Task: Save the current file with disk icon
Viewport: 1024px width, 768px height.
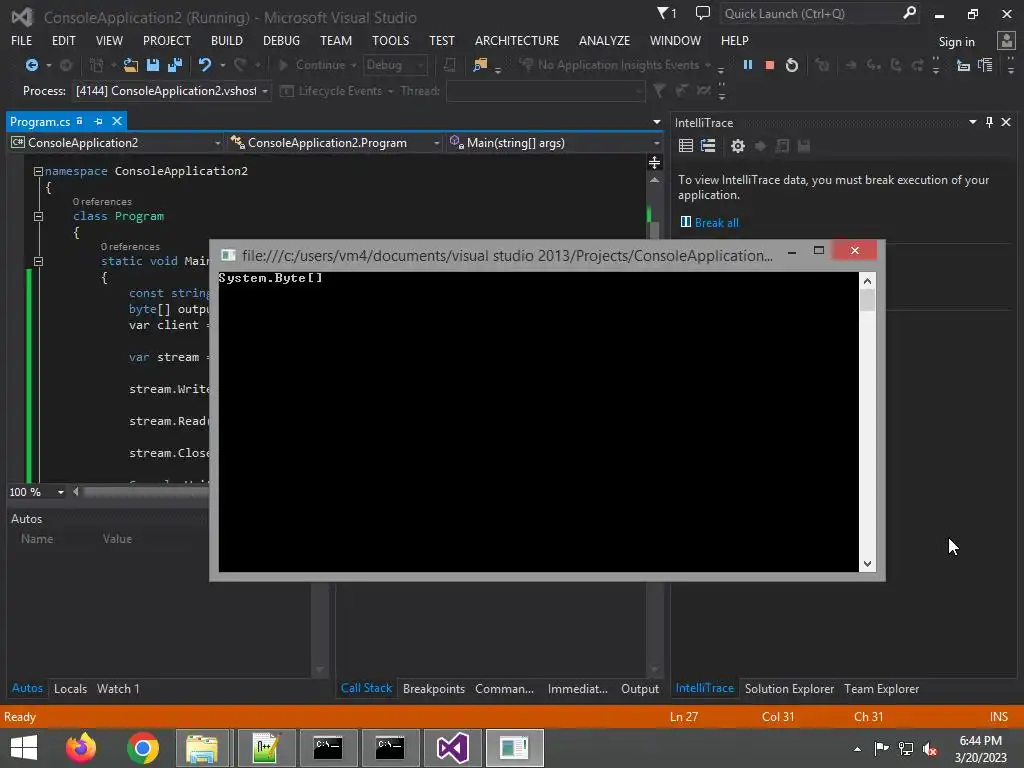Action: coord(153,65)
